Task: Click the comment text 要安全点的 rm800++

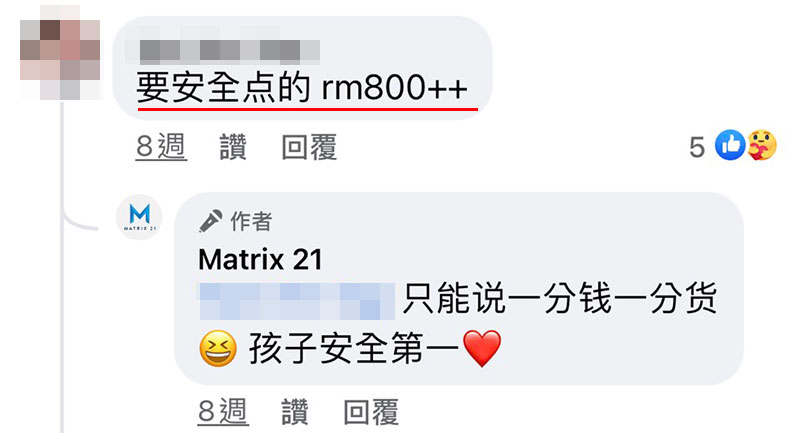Action: click(302, 88)
